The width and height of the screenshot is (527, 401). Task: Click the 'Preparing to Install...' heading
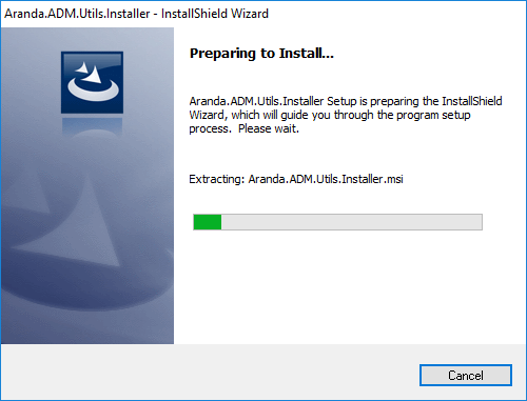click(x=261, y=53)
